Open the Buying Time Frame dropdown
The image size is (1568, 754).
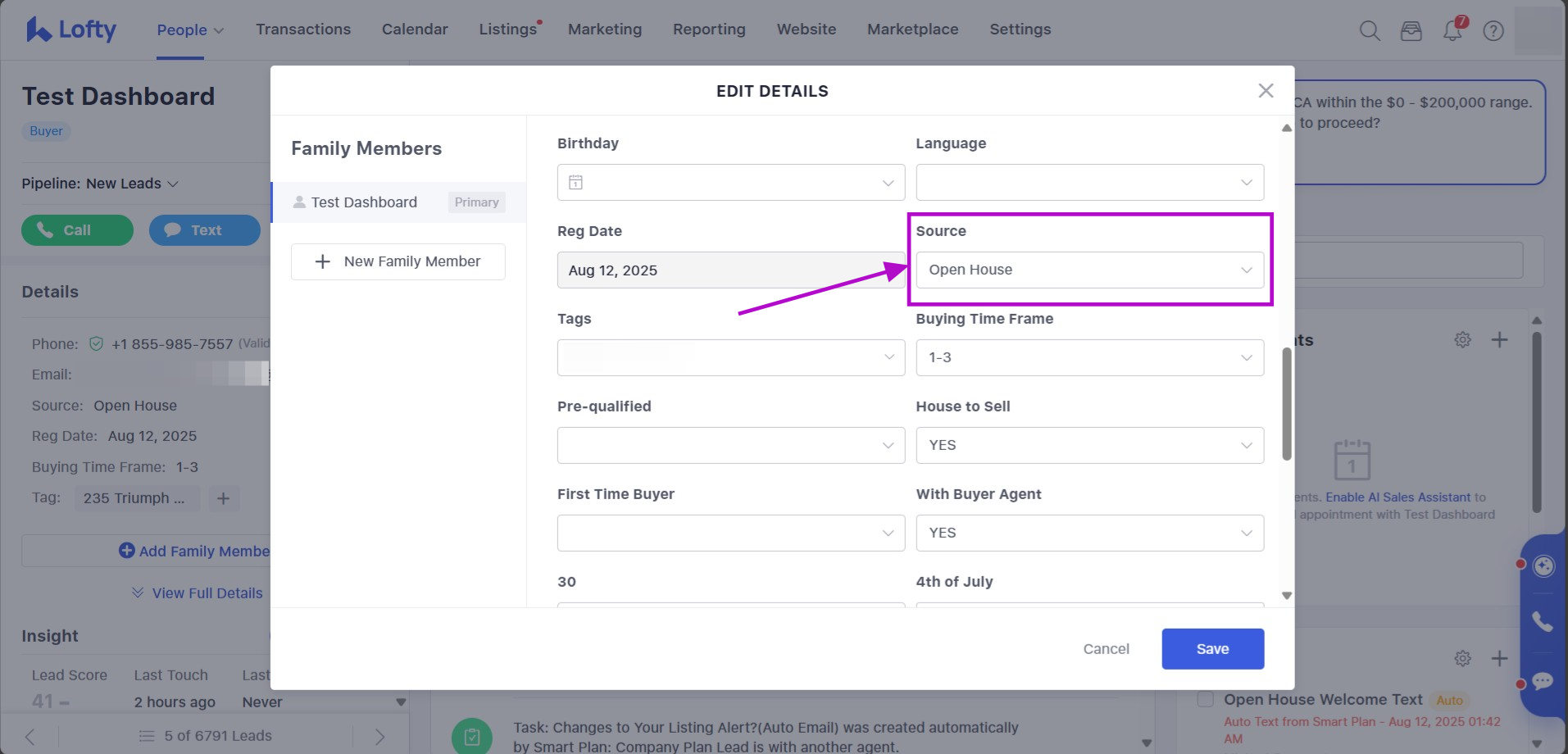point(1089,357)
